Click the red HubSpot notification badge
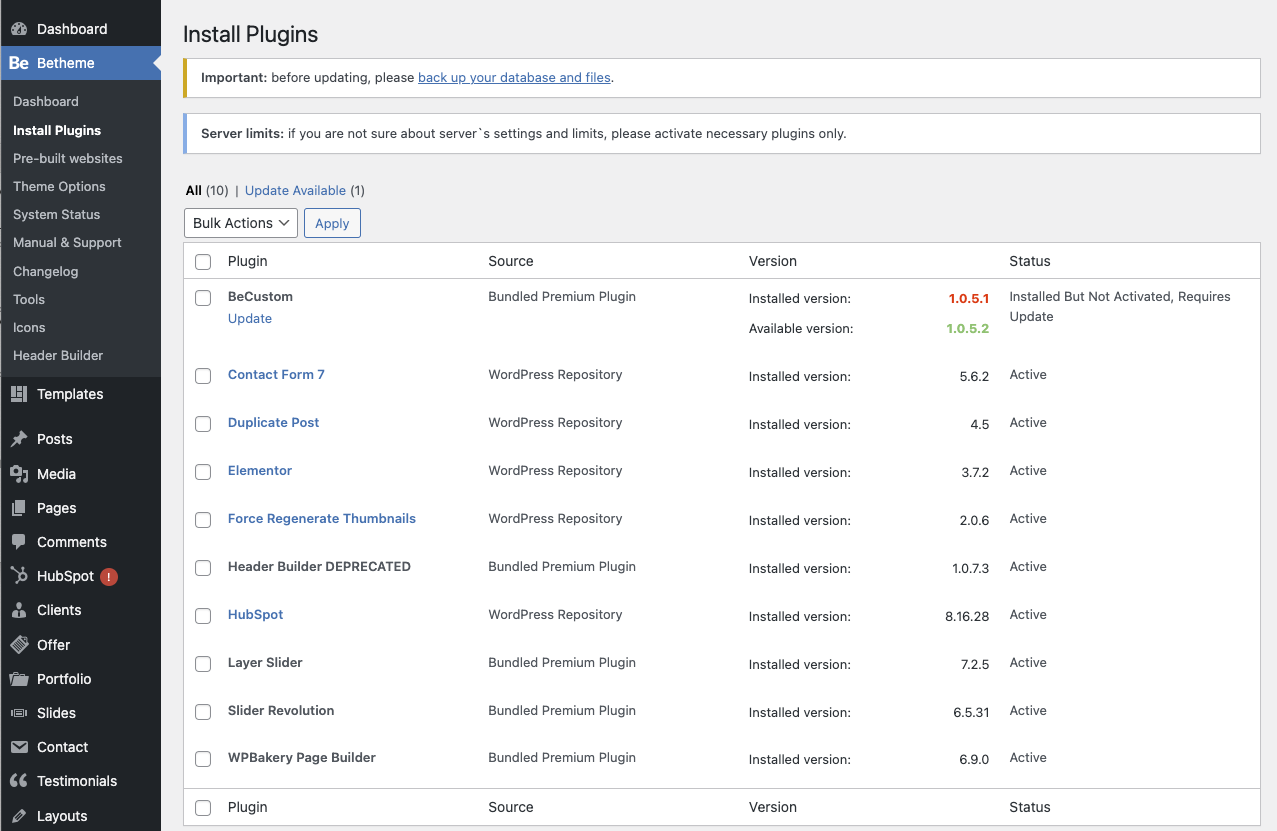Image resolution: width=1277 pixels, height=831 pixels. [109, 576]
